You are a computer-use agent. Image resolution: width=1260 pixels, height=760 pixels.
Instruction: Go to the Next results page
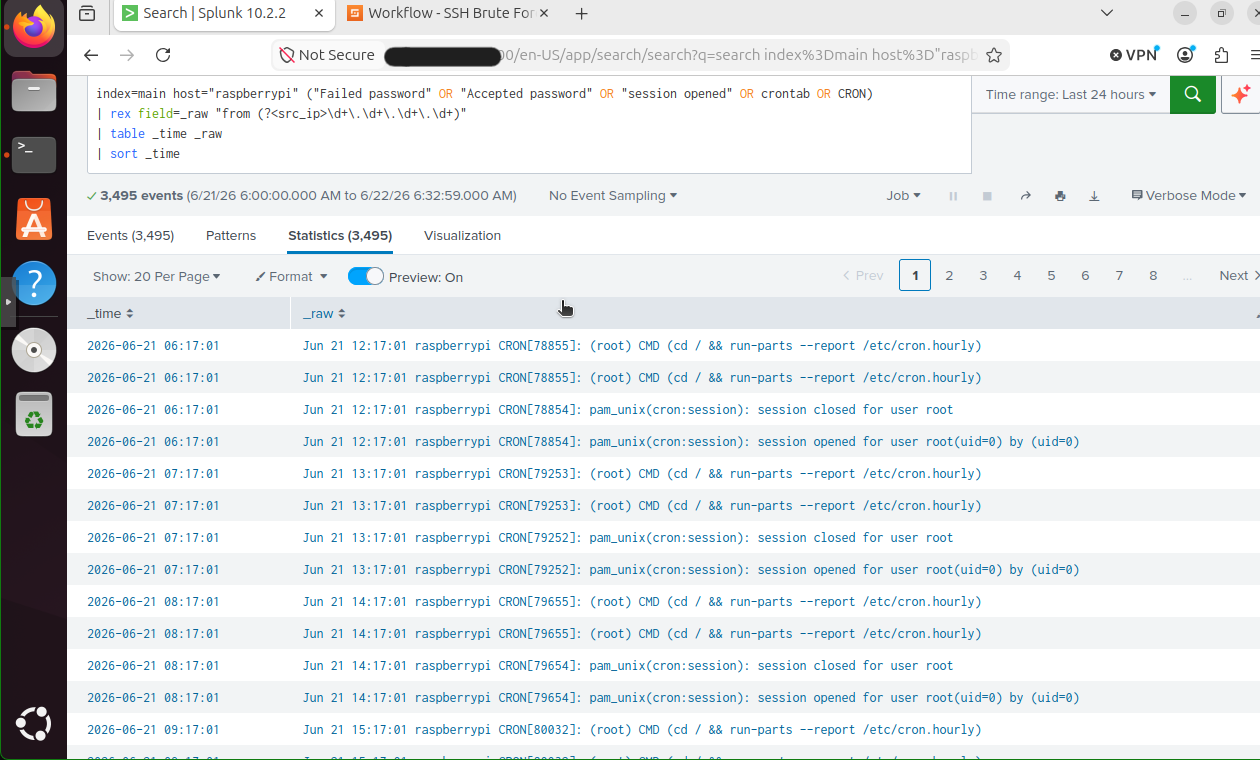point(1238,275)
